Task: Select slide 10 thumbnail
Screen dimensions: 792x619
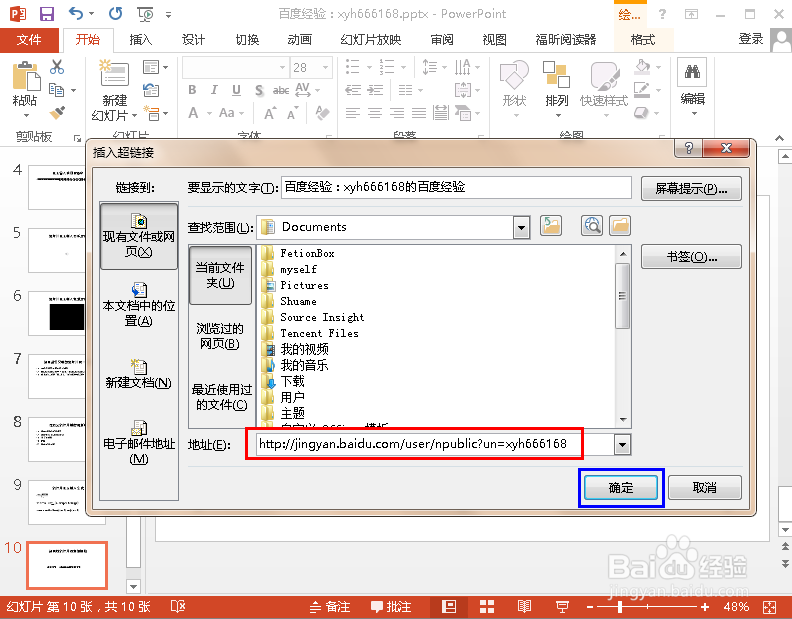Action: tap(67, 565)
